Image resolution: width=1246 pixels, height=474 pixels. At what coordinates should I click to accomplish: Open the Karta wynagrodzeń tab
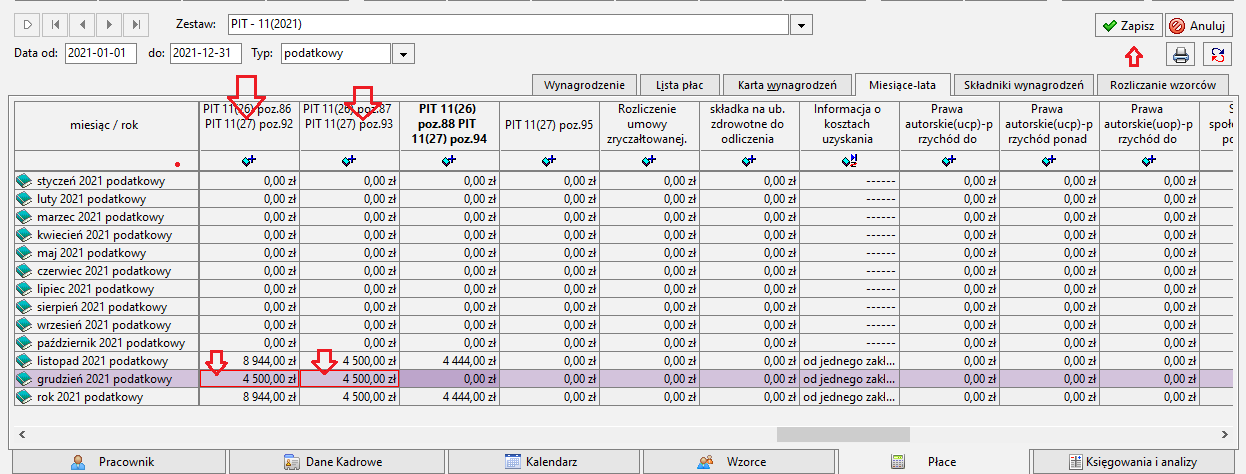[x=788, y=85]
